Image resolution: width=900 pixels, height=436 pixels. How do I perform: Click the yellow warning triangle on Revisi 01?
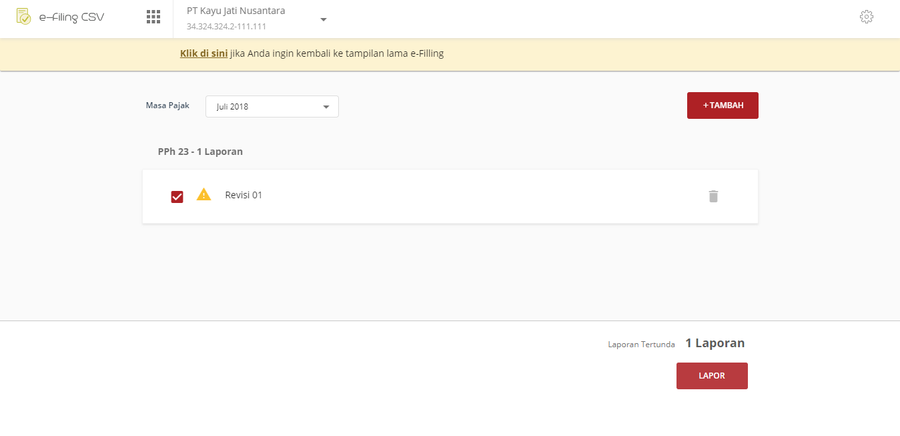click(204, 194)
